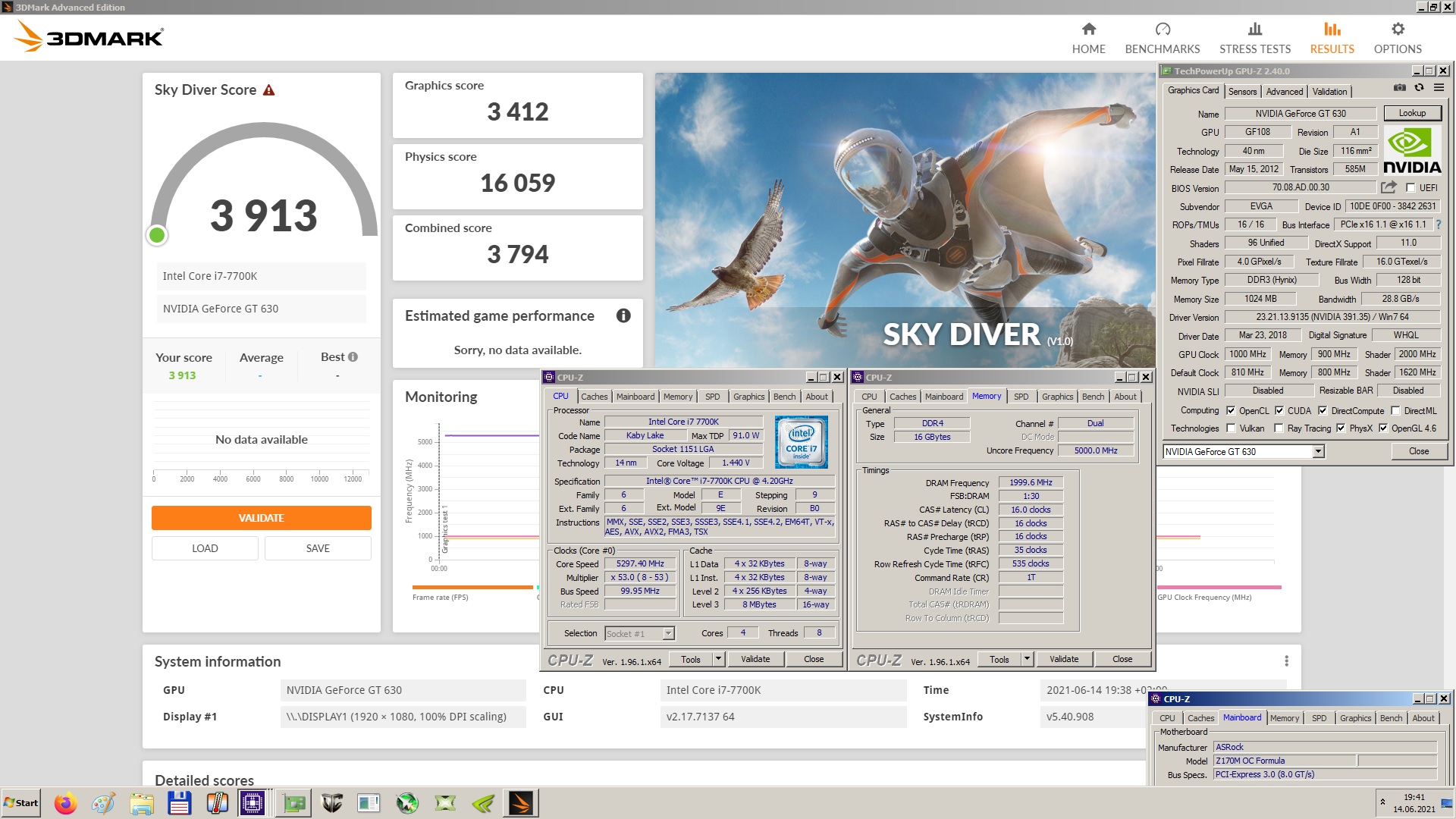Click the SAVE result button
The width and height of the screenshot is (1456, 819).
pyautogui.click(x=318, y=548)
